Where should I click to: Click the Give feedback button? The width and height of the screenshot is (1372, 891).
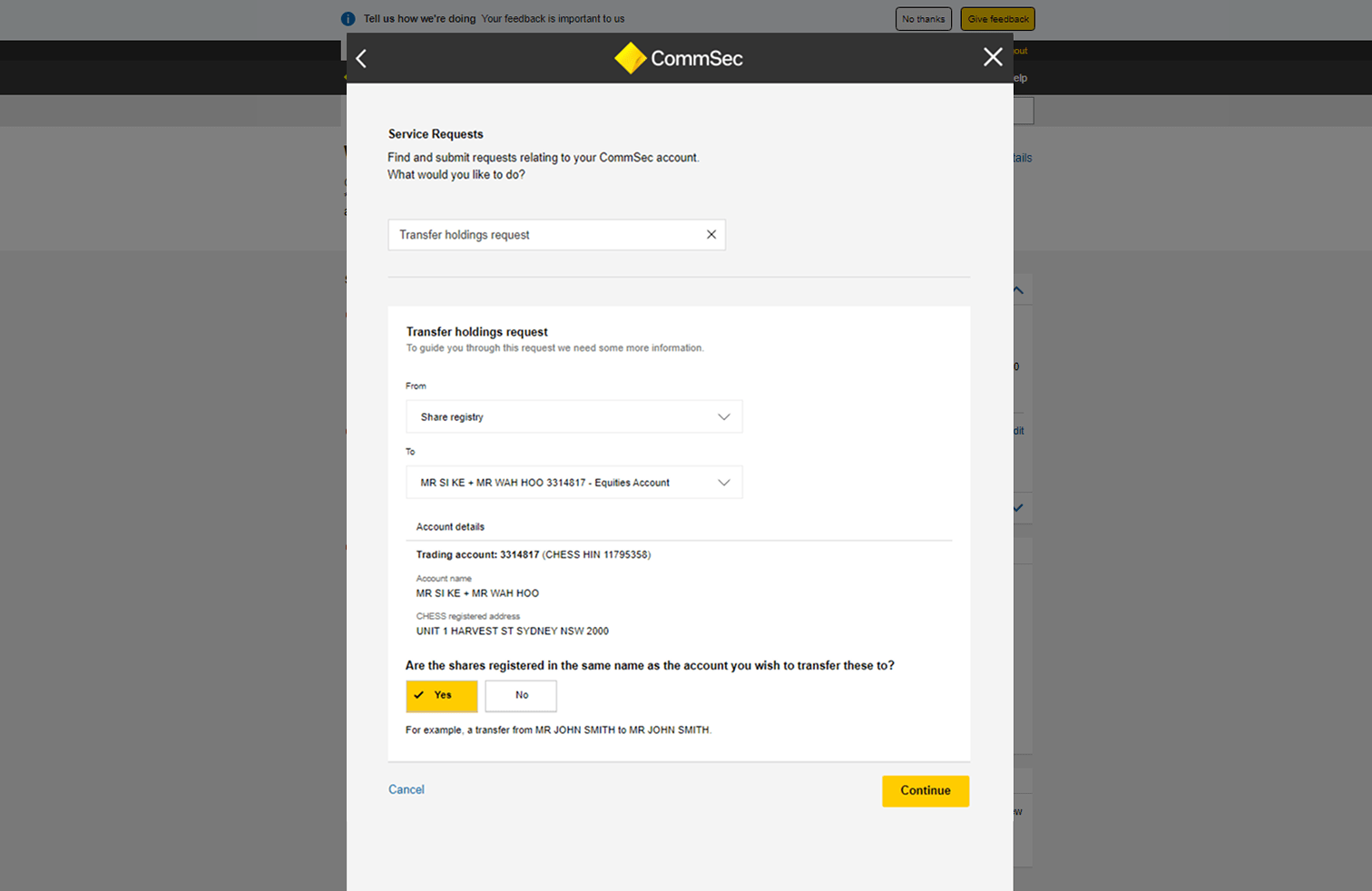(997, 19)
